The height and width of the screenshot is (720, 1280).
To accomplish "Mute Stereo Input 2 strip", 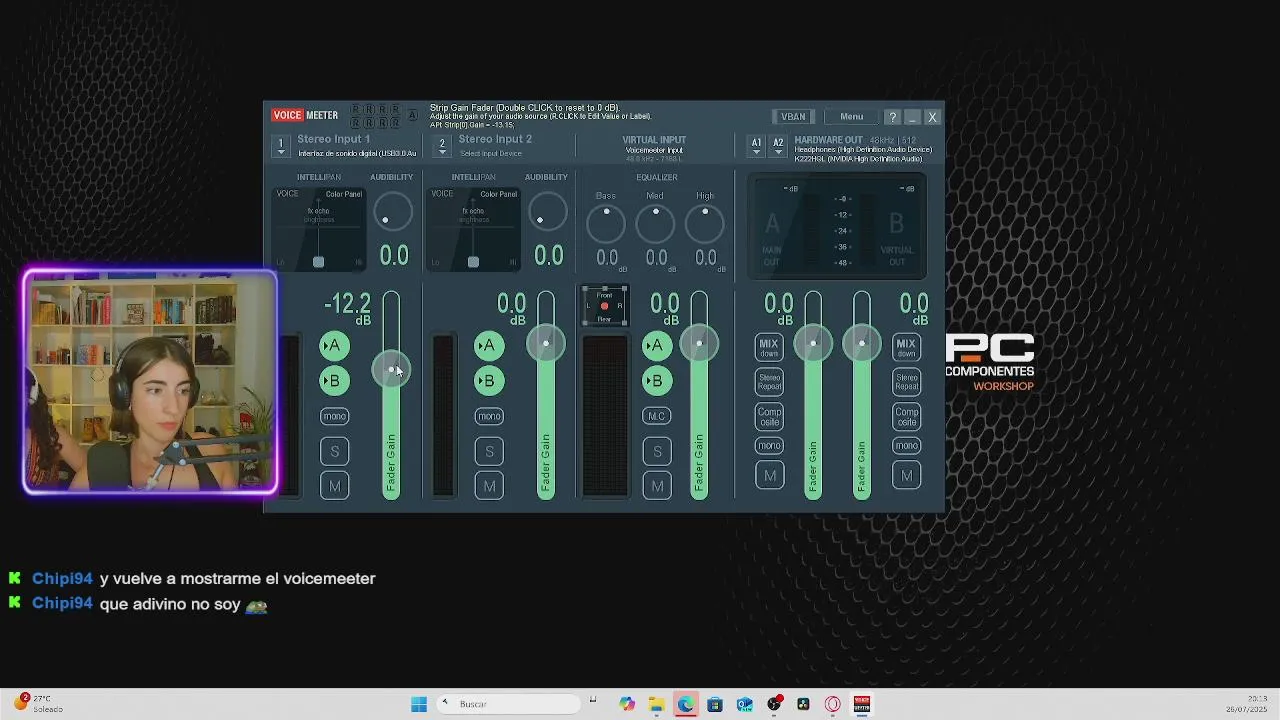I will click(x=488, y=486).
